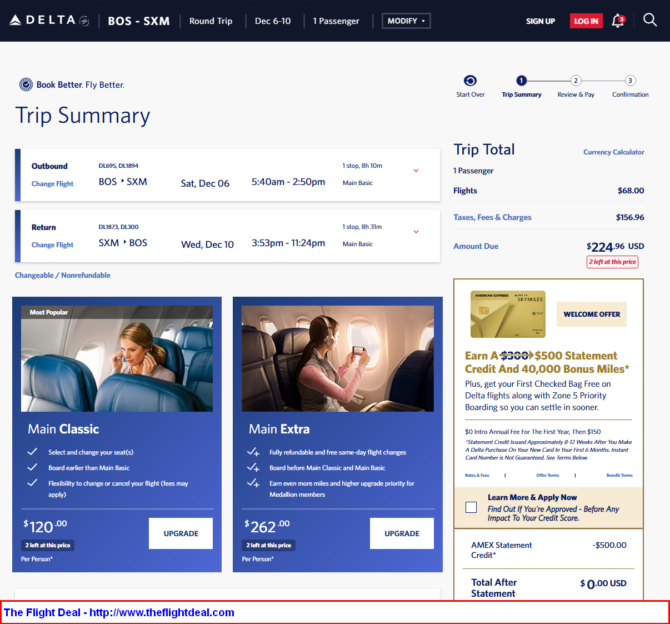The height and width of the screenshot is (624, 670).
Task: Open the Currency Calculator link
Action: (613, 152)
